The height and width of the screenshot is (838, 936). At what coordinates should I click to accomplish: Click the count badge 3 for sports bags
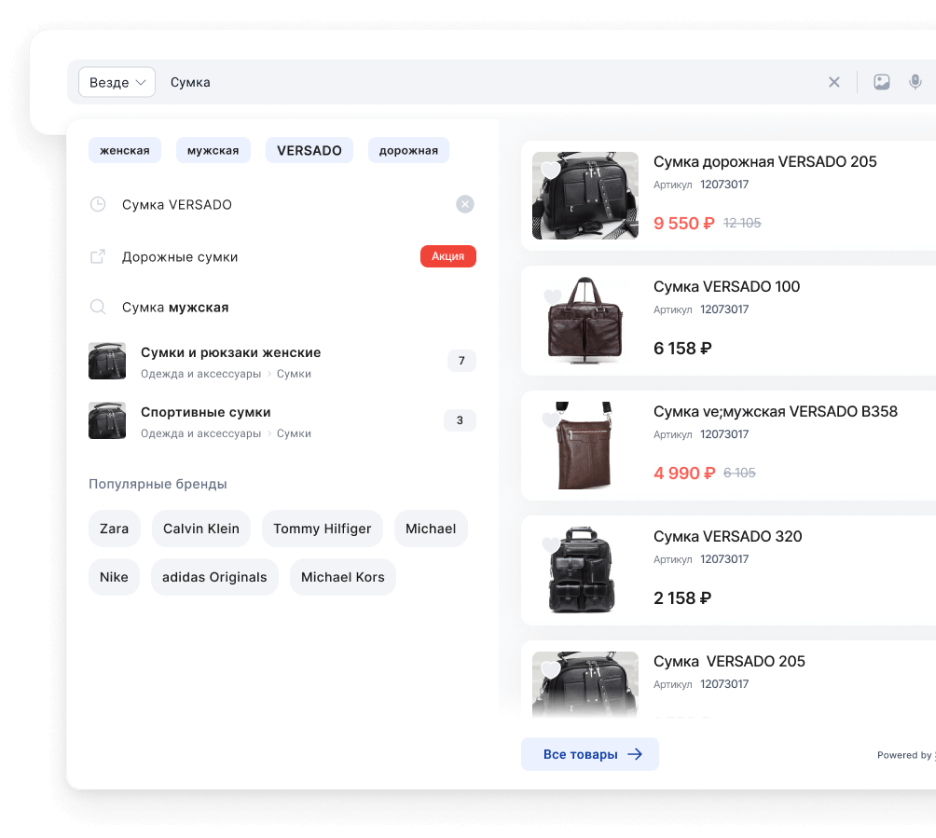click(x=460, y=420)
